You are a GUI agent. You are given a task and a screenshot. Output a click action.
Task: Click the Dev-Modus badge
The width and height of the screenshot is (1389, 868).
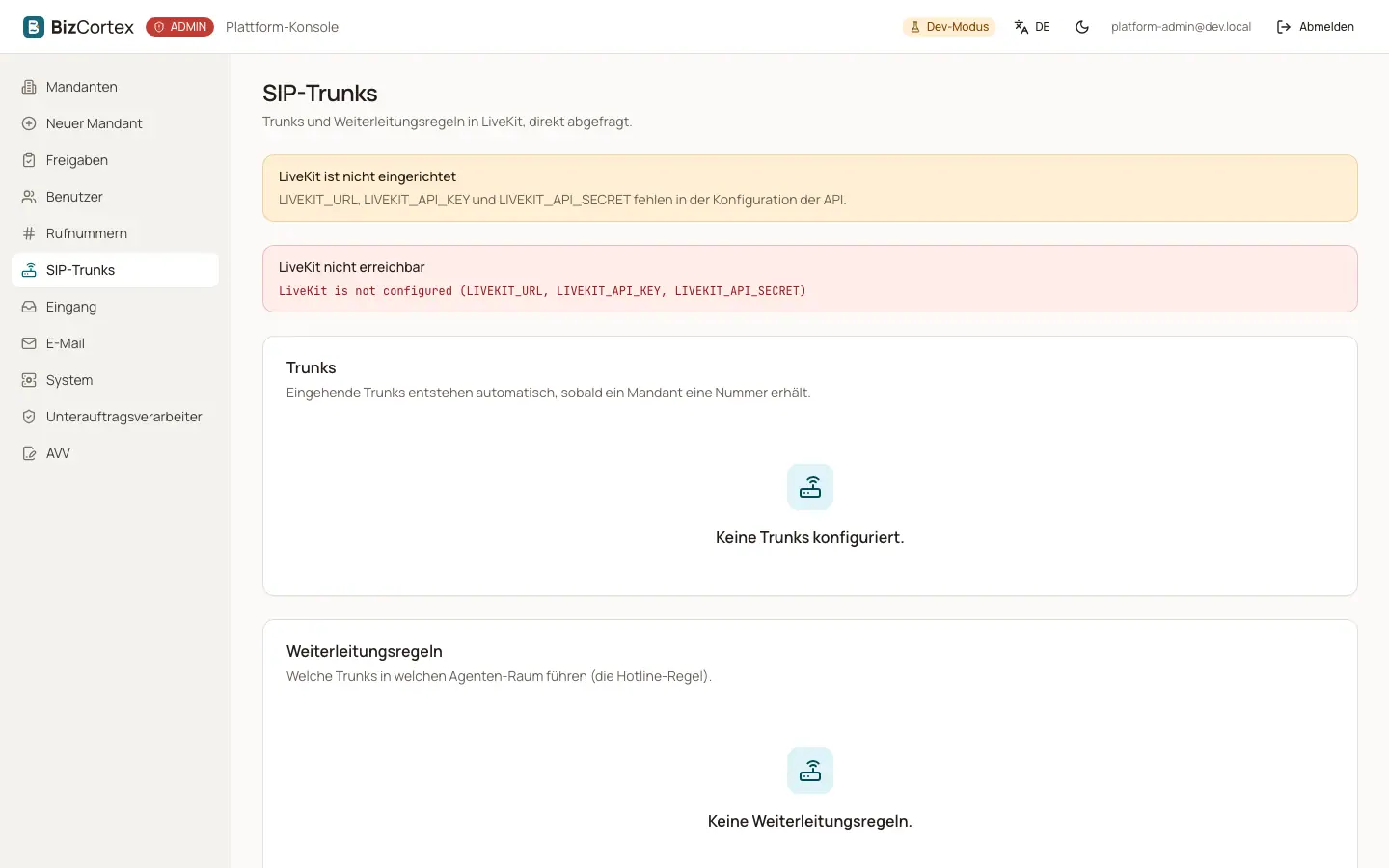[x=949, y=27]
